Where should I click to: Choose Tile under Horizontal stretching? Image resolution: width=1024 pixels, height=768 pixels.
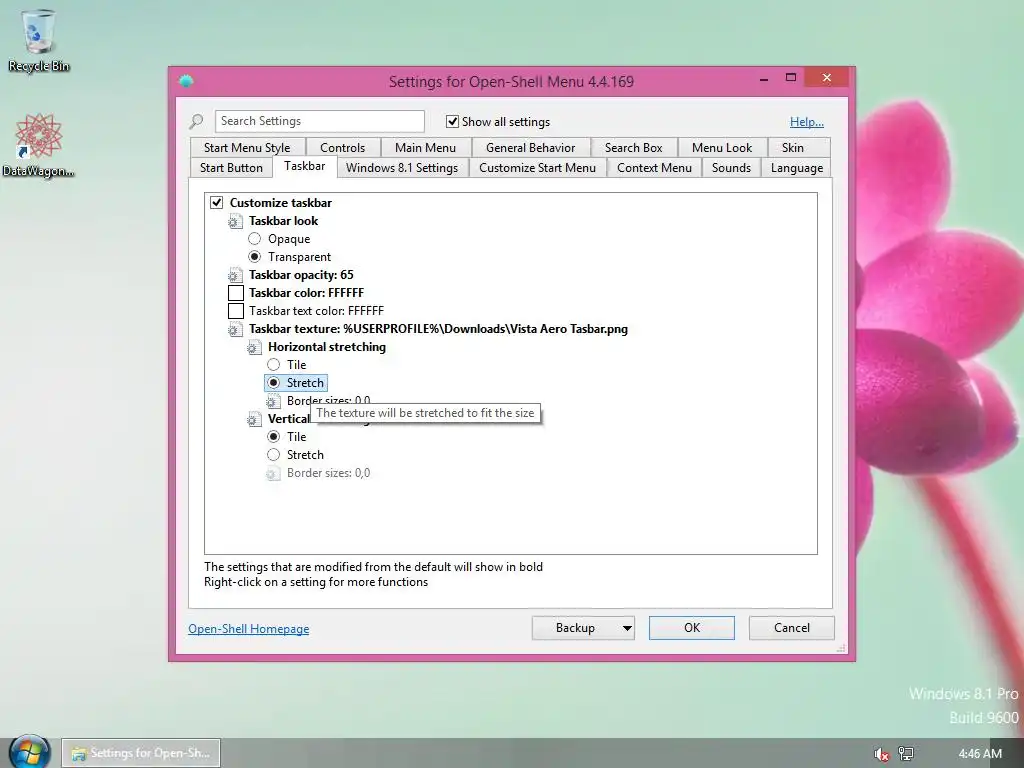pos(274,364)
